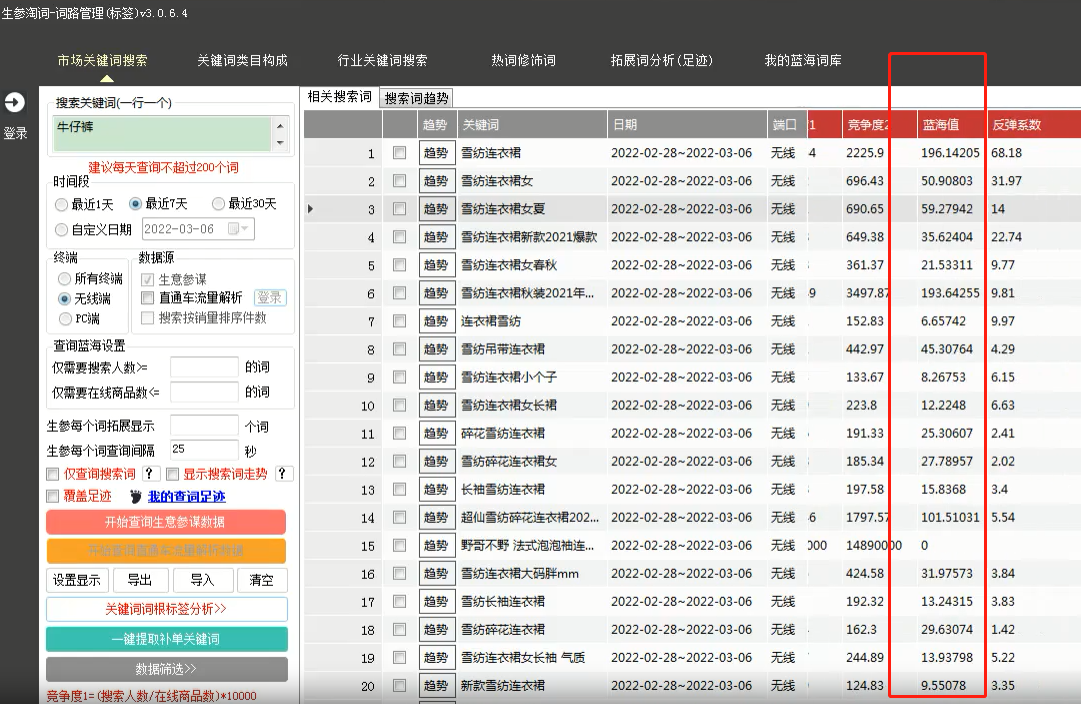Screen dimensions: 1081x704
Task: Click up arrow of keyword box scrollbar
Action: point(280,125)
